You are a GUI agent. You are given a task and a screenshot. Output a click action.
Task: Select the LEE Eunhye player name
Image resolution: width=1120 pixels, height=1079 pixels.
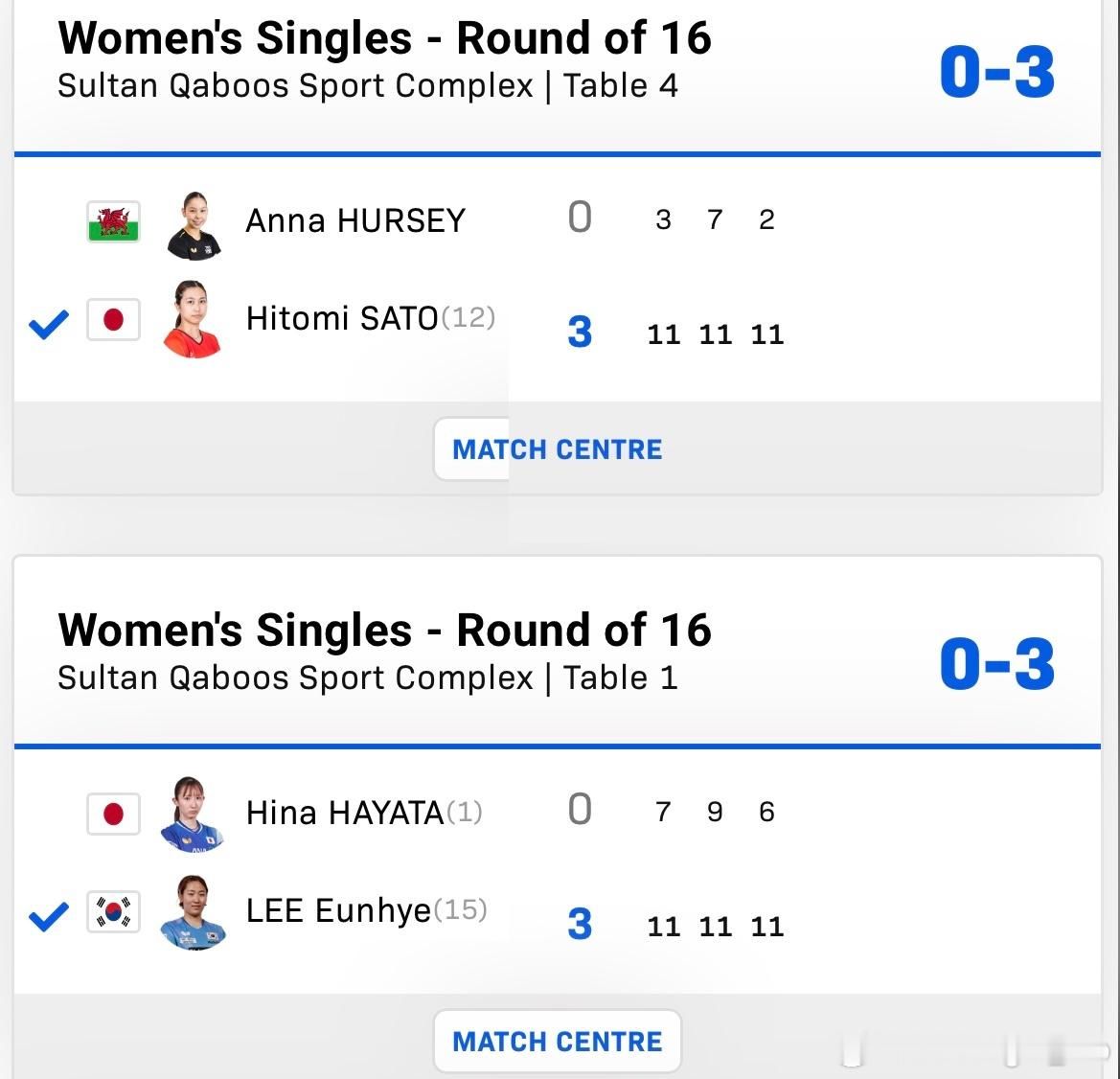coord(338,910)
